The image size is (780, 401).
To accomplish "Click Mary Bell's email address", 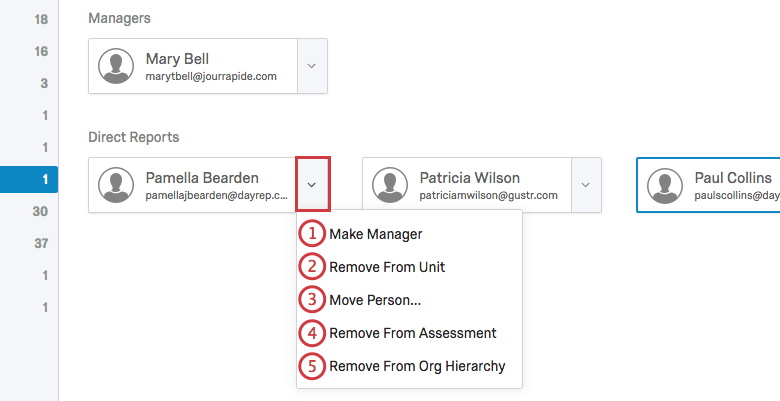I will point(211,76).
